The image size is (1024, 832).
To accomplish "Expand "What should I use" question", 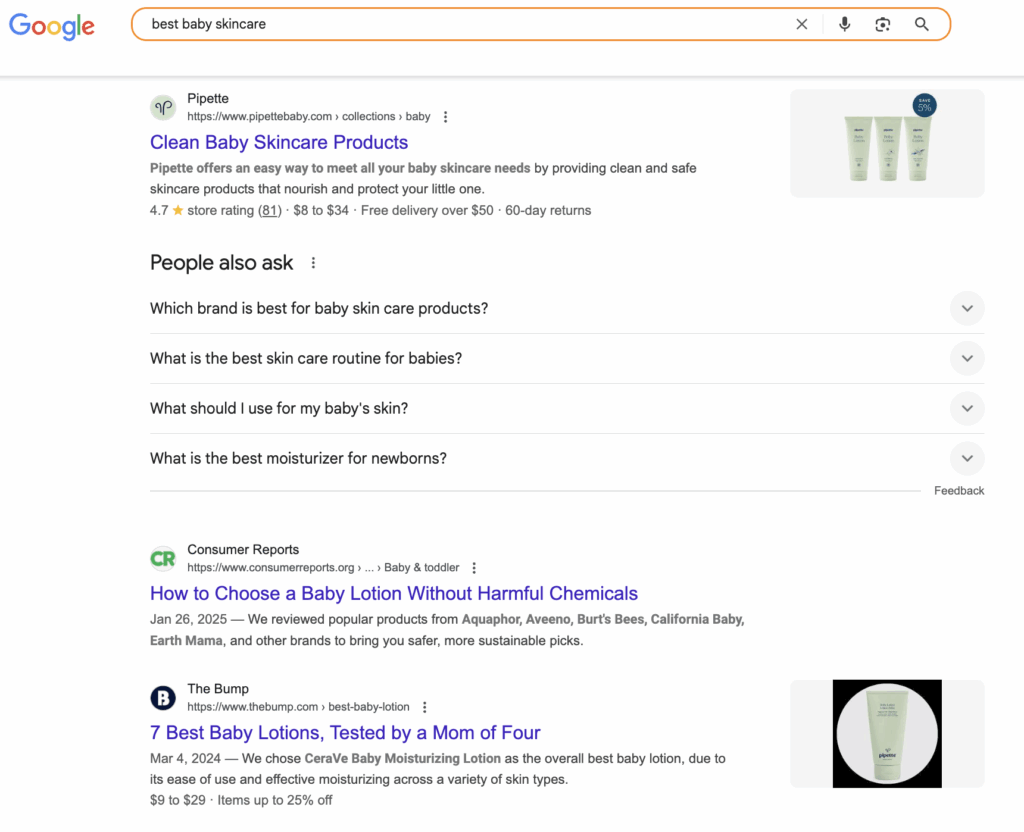I will 966,408.
